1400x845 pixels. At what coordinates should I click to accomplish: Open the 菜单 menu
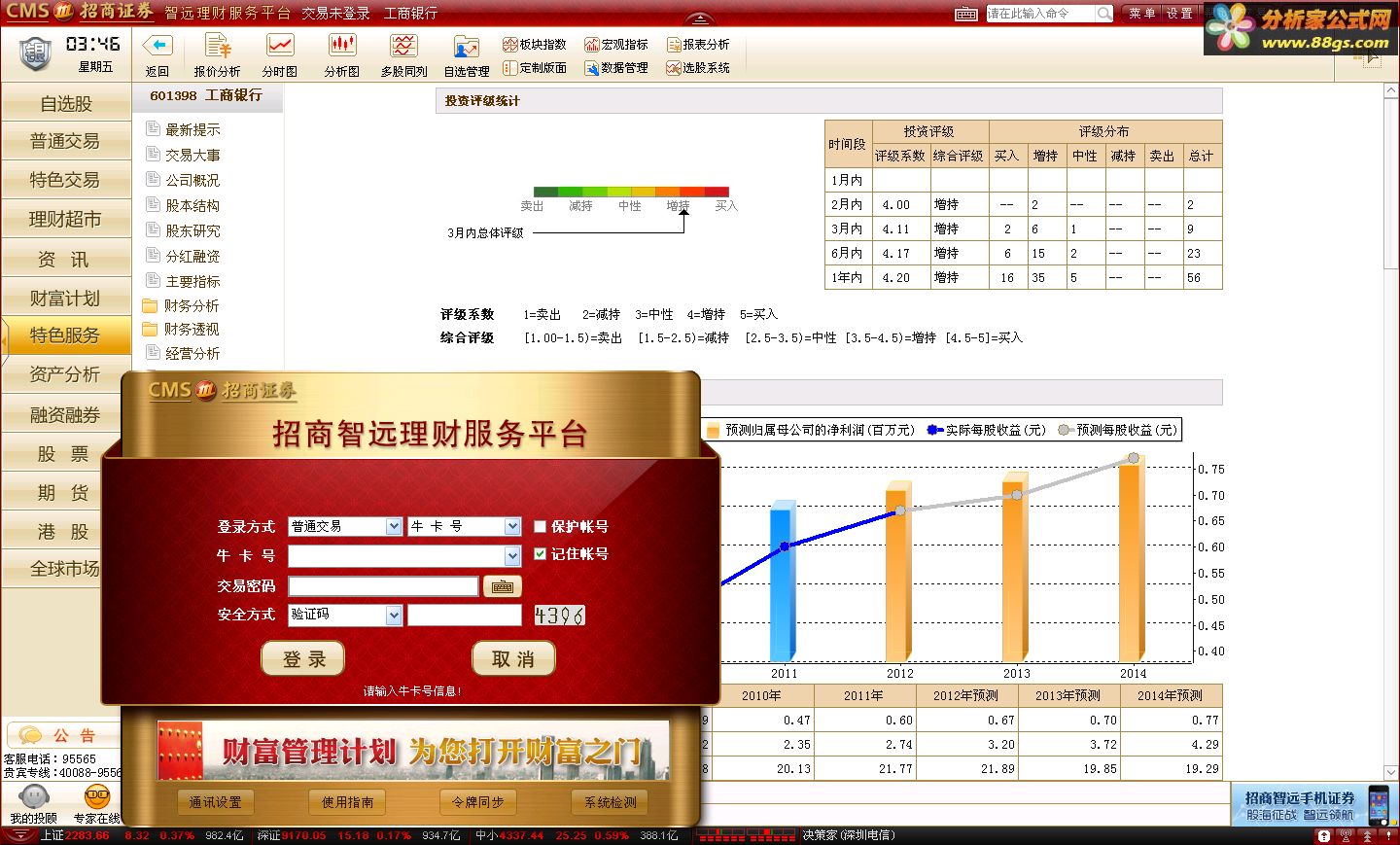point(1142,14)
